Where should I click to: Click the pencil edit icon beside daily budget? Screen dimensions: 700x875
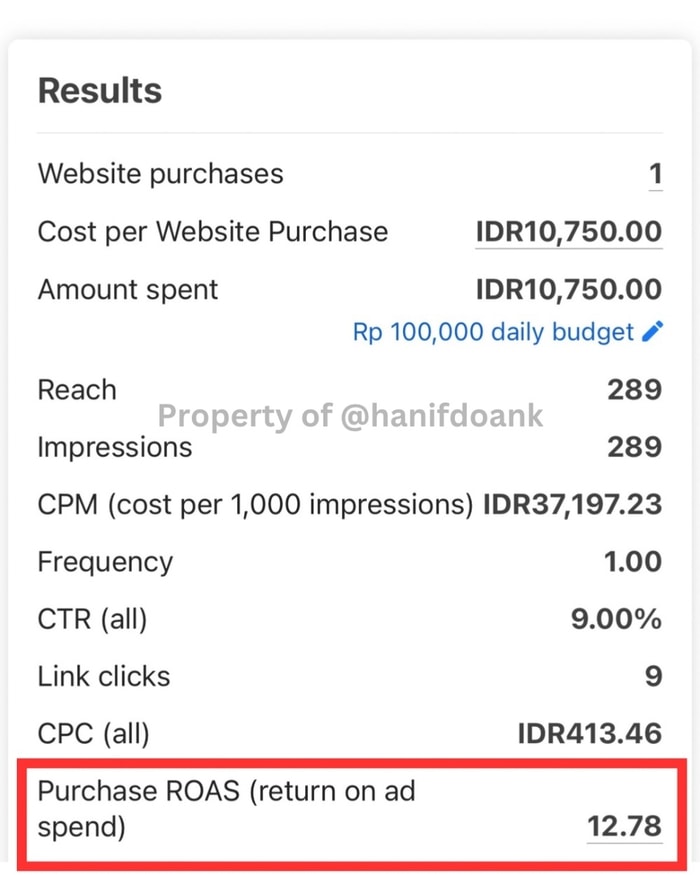652,331
